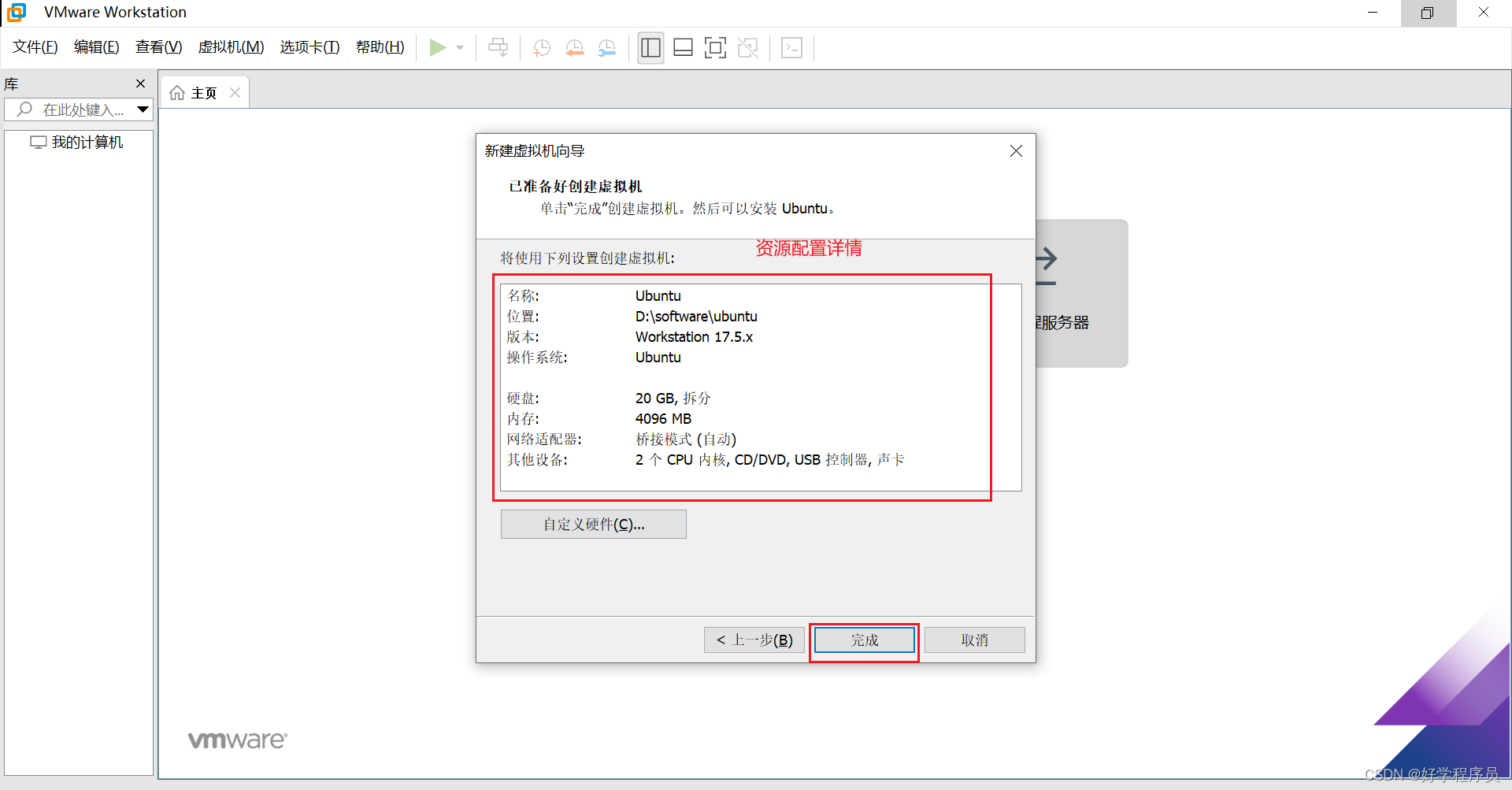Switch to the Home tab
This screenshot has width=1512, height=790.
point(204,93)
